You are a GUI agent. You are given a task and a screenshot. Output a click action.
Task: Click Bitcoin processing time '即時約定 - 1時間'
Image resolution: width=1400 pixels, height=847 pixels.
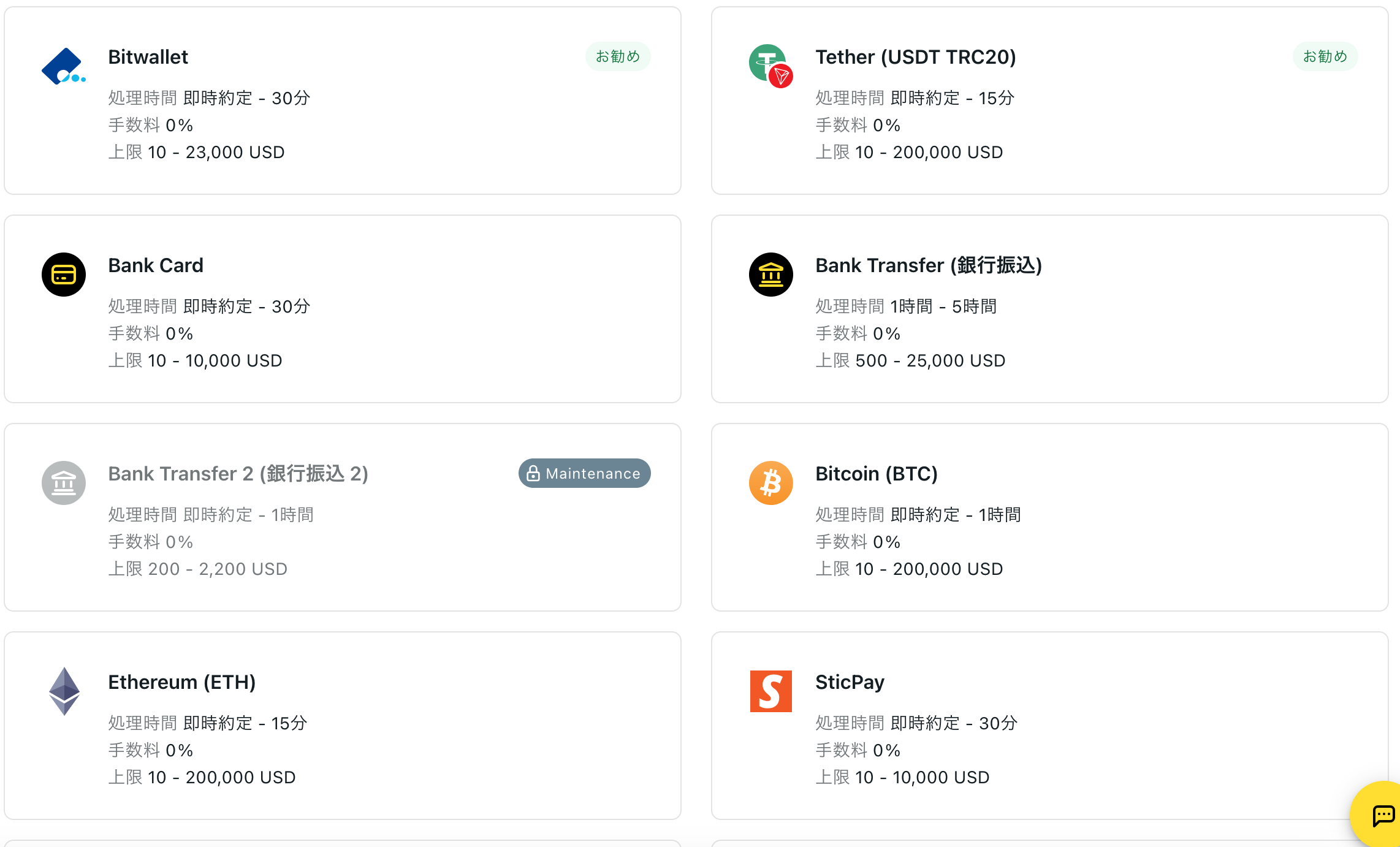[956, 515]
